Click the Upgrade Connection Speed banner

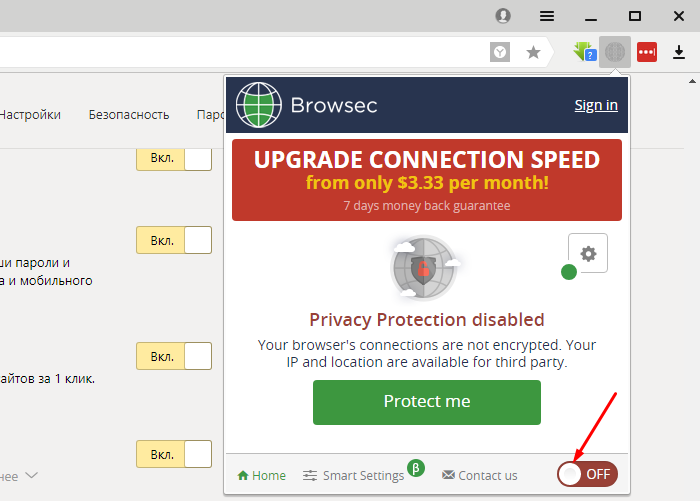pyautogui.click(x=427, y=180)
